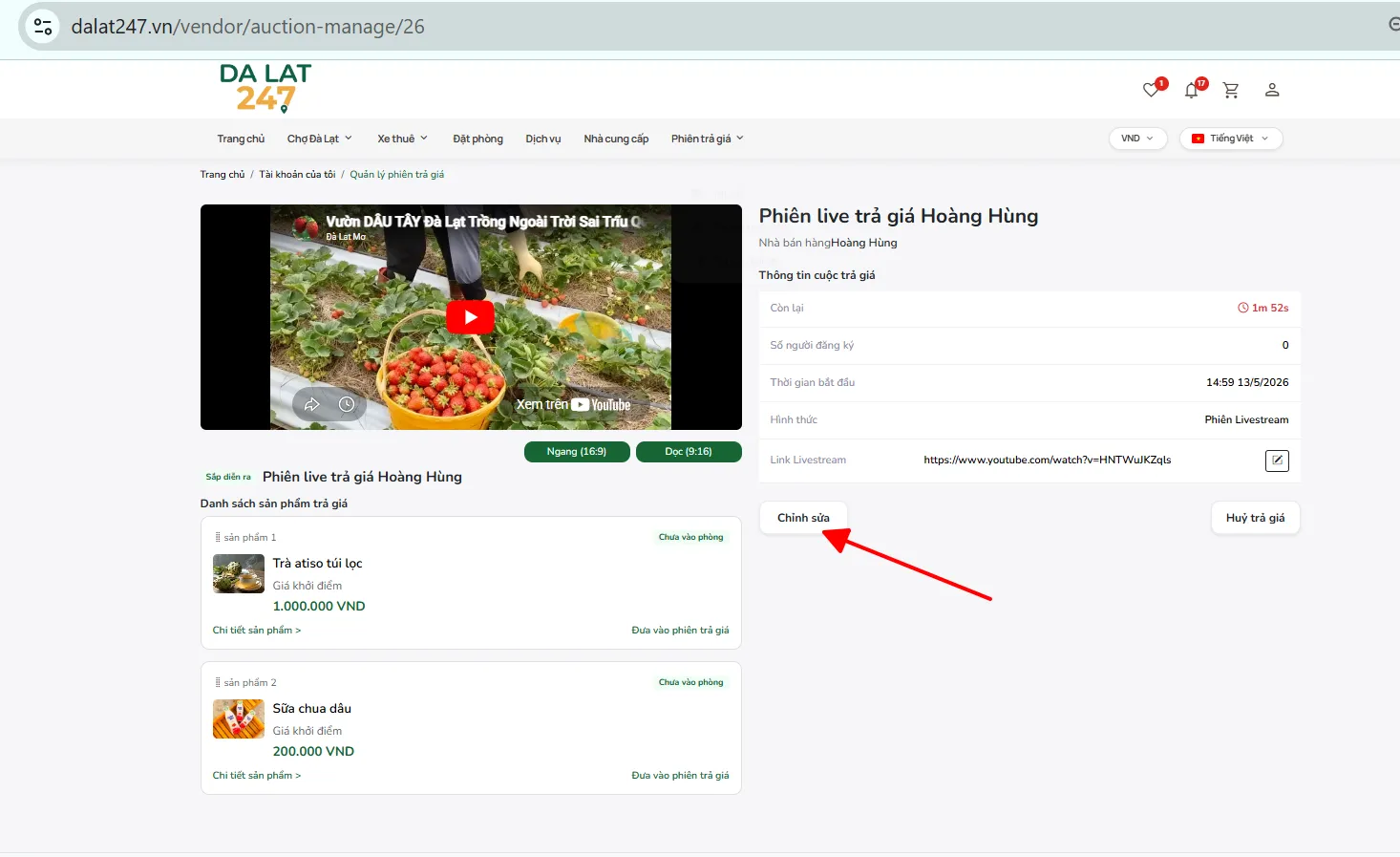Open the wishlist heart icon
Image resolution: width=1400 pixels, height=857 pixels.
(1151, 90)
